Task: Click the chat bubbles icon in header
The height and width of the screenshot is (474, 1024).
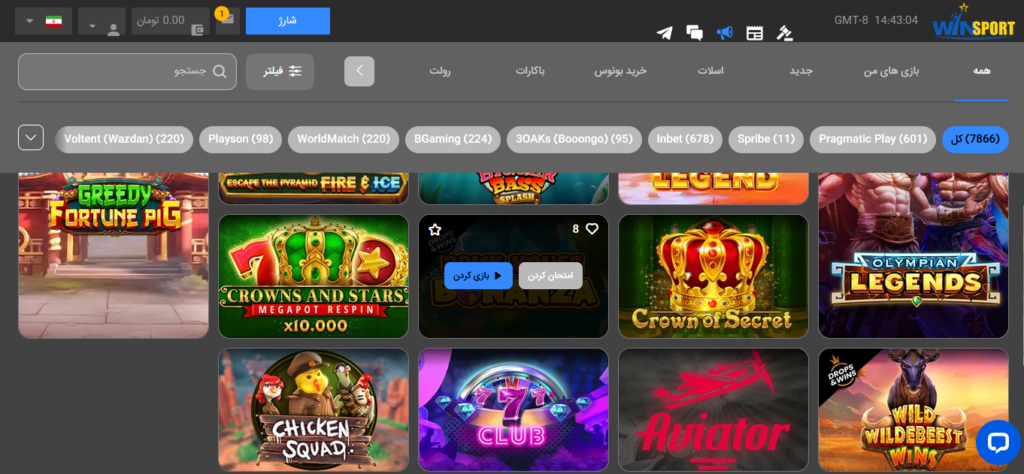Action: click(695, 33)
